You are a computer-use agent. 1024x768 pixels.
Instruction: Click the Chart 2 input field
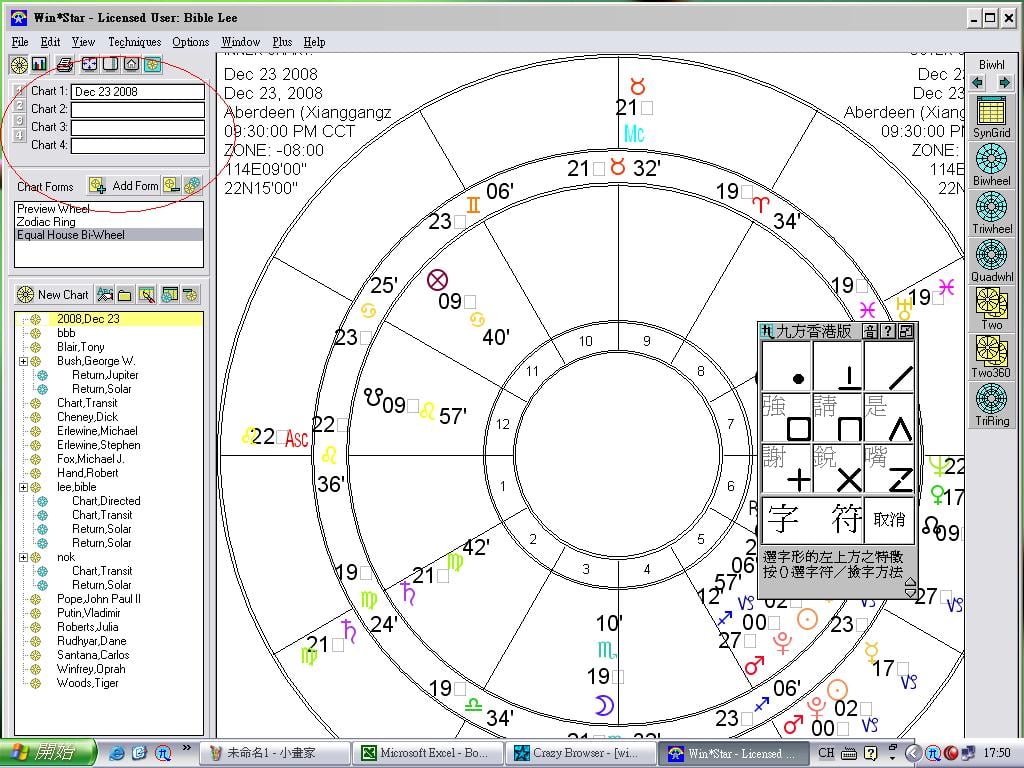[x=137, y=110]
